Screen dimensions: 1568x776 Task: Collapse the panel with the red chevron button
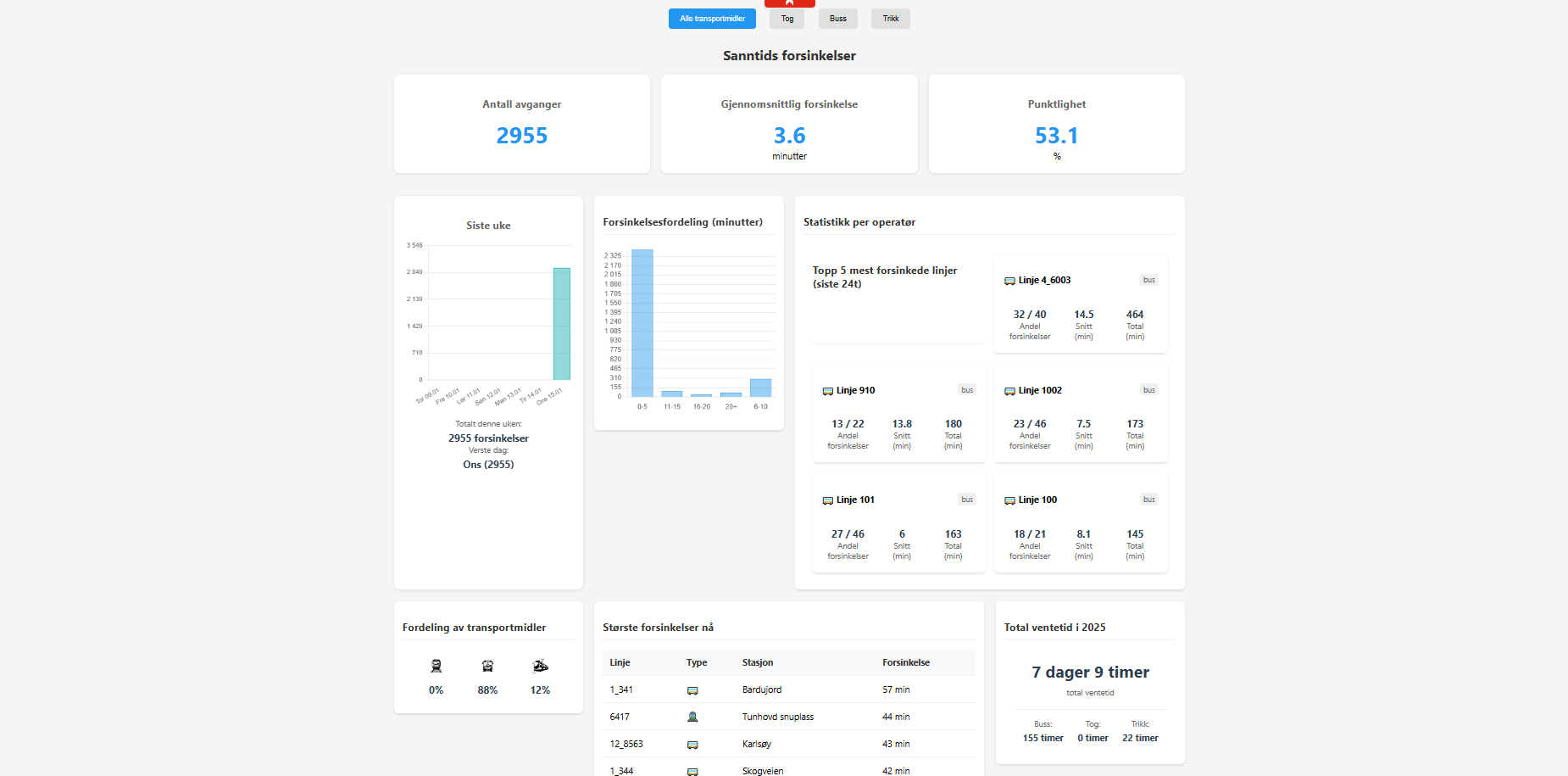pyautogui.click(x=789, y=3)
